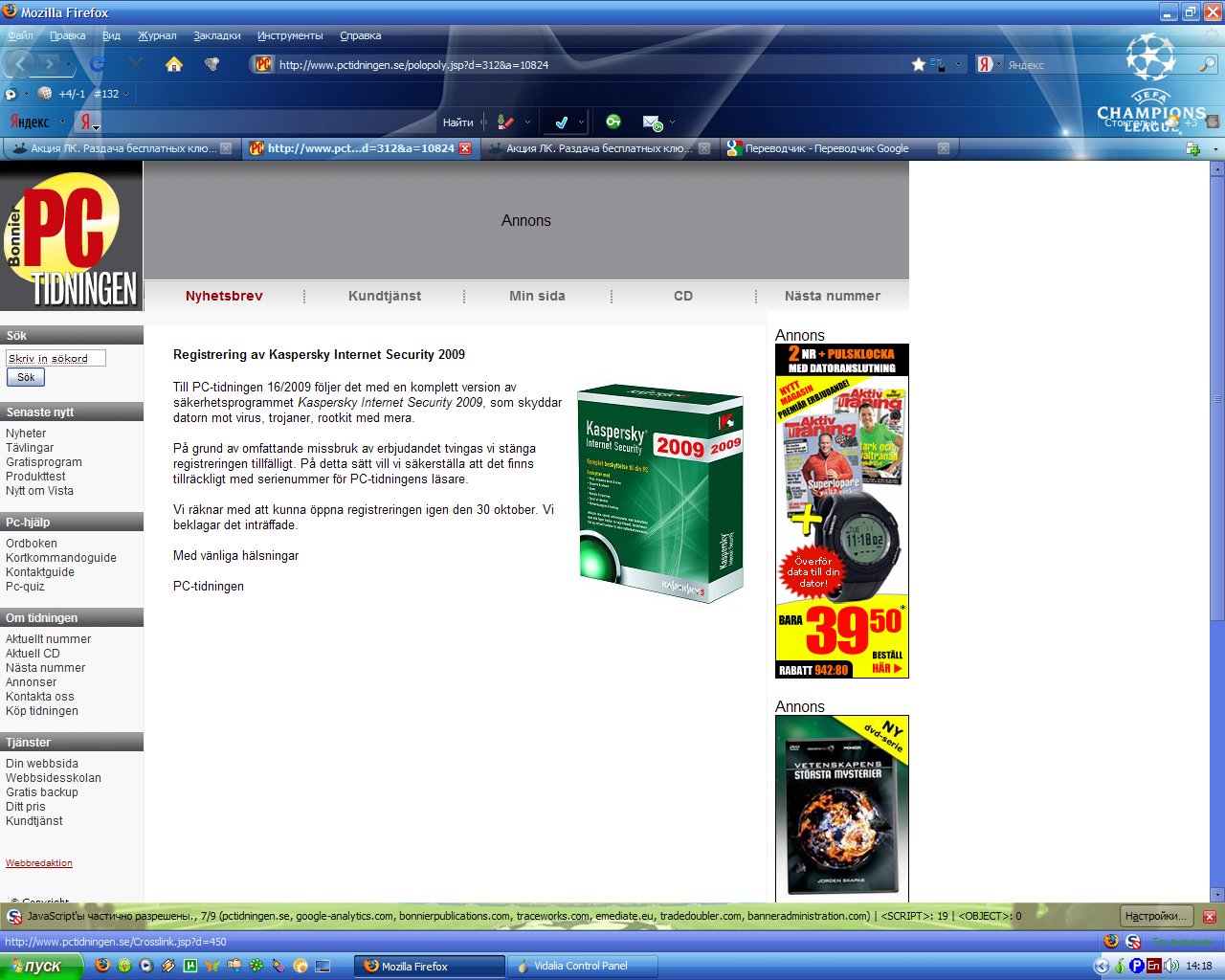Open the Gratisprogram sidebar link
The height and width of the screenshot is (980, 1225).
pos(44,462)
